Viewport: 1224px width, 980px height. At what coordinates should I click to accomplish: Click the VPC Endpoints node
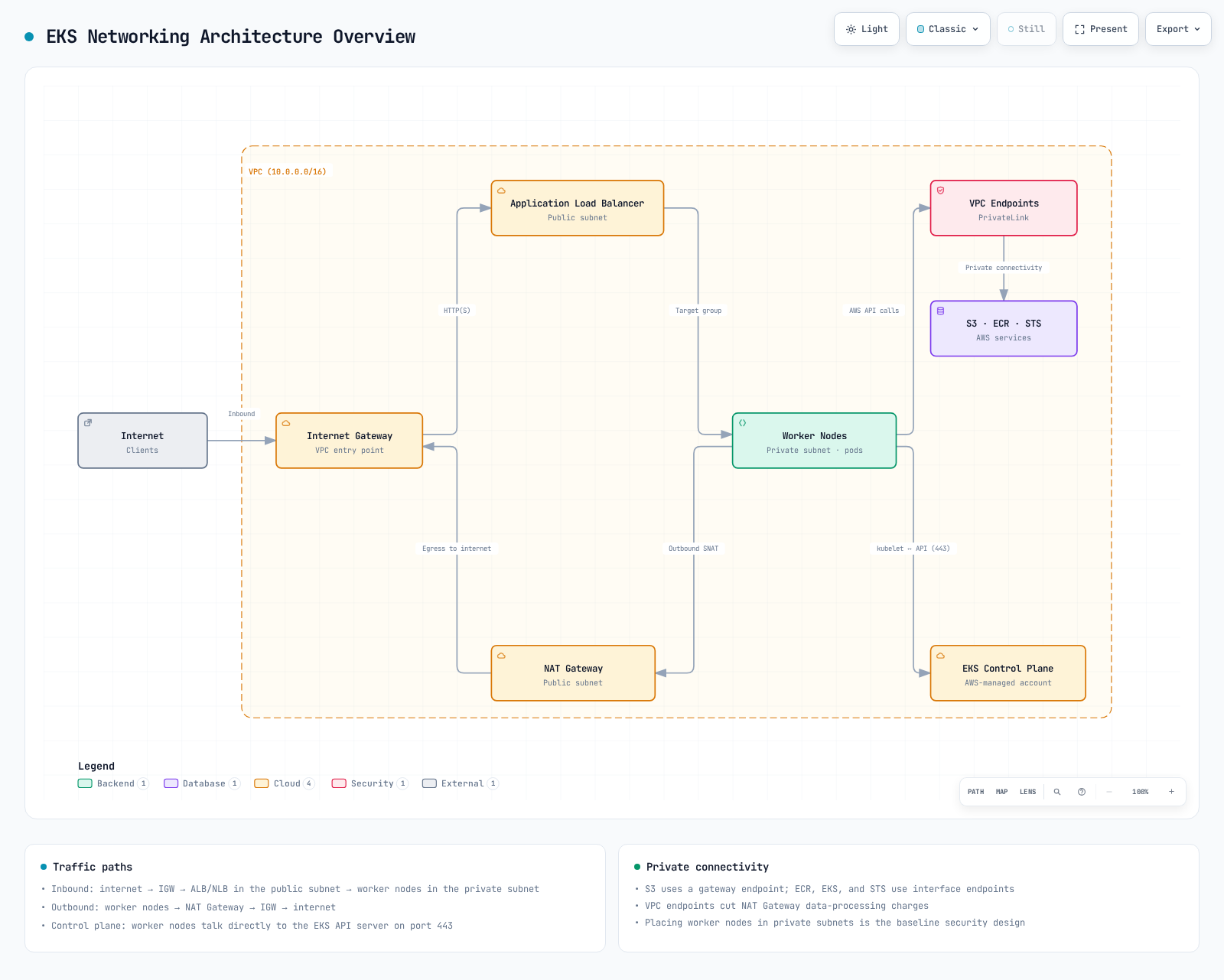pyautogui.click(x=1004, y=208)
